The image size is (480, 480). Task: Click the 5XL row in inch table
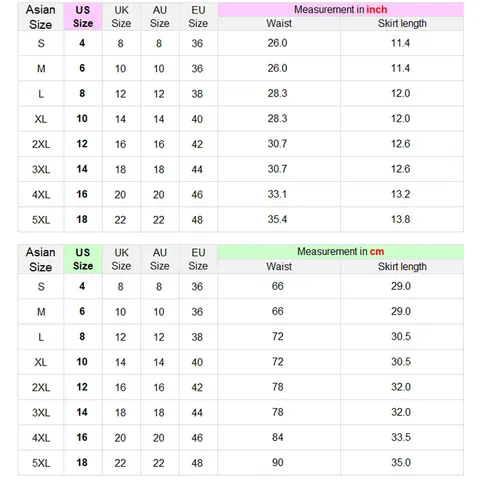point(241,219)
